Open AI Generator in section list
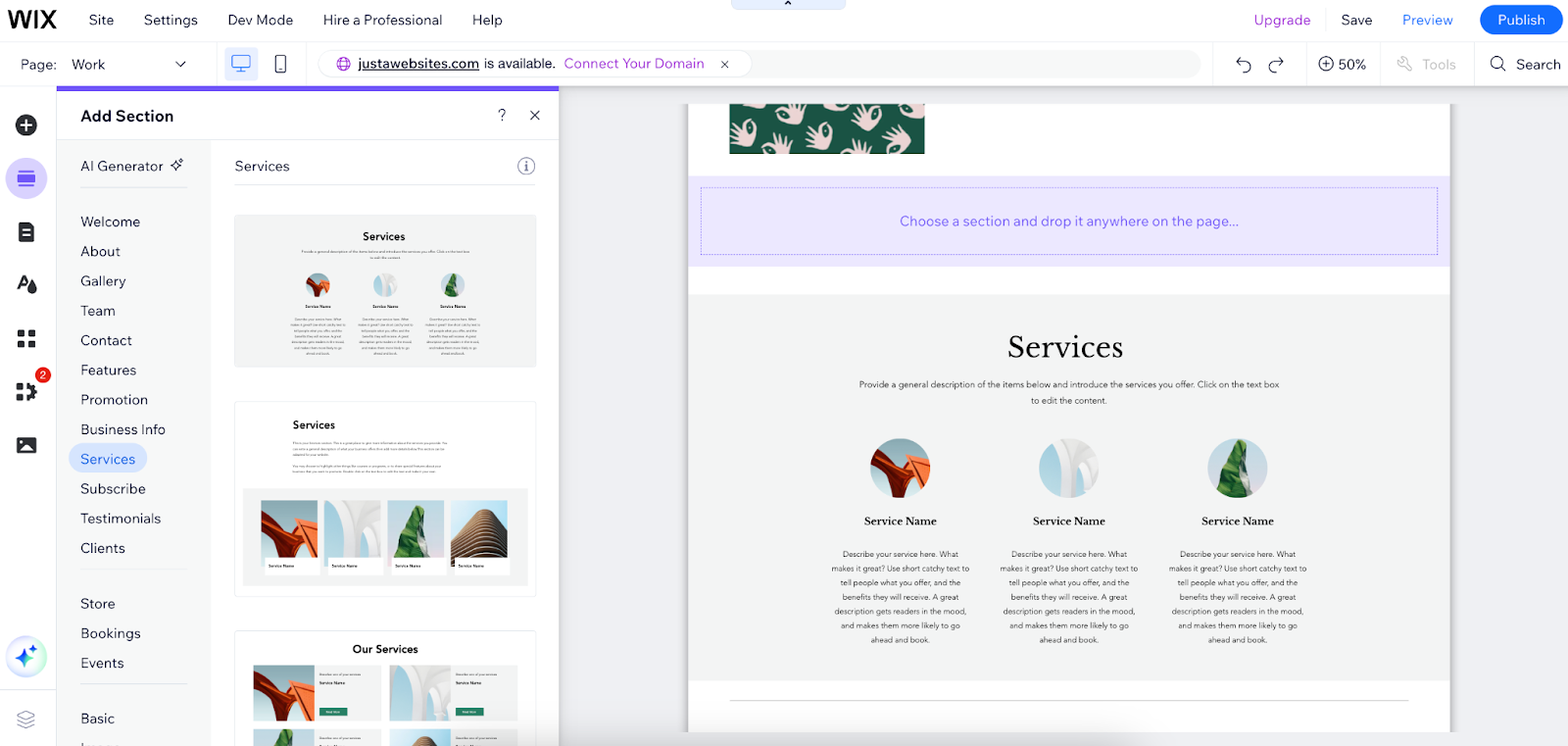1568x746 pixels. coord(131,166)
